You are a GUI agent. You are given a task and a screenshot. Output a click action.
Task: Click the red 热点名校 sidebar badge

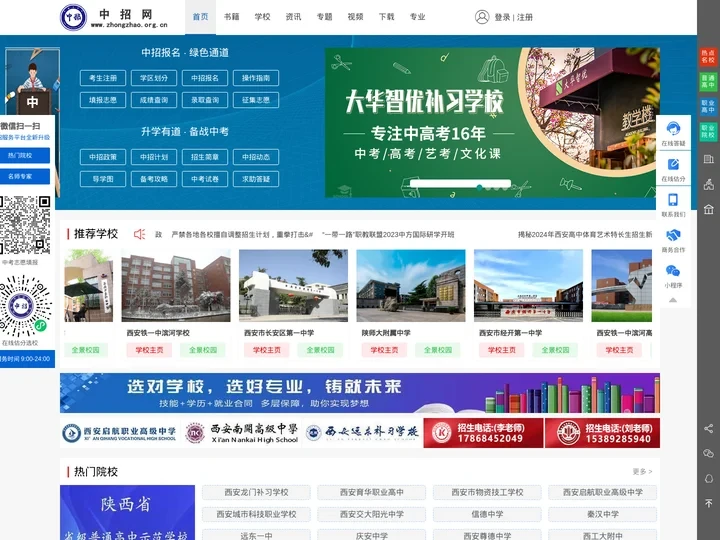708,56
